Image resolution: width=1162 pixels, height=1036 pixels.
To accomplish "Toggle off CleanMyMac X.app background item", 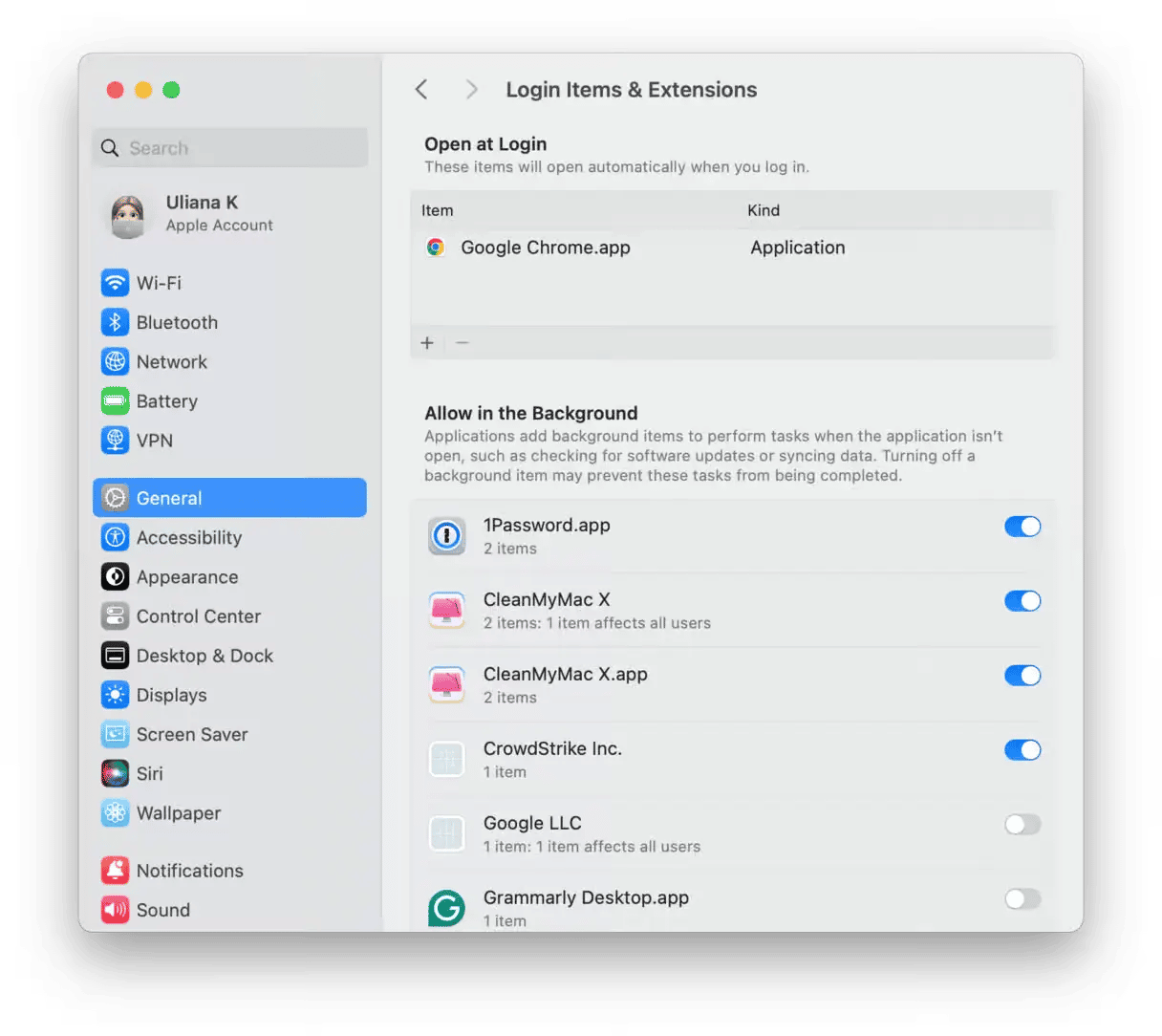I will (x=1022, y=676).
